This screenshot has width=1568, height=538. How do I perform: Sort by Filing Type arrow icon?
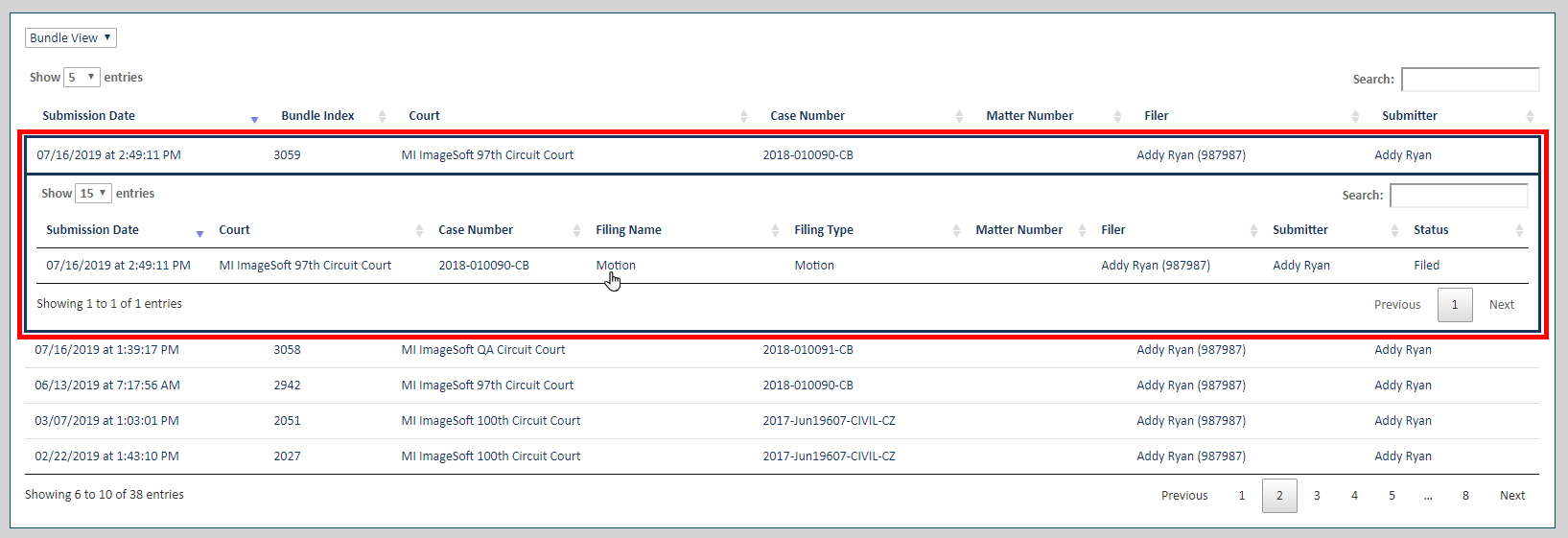click(x=956, y=230)
